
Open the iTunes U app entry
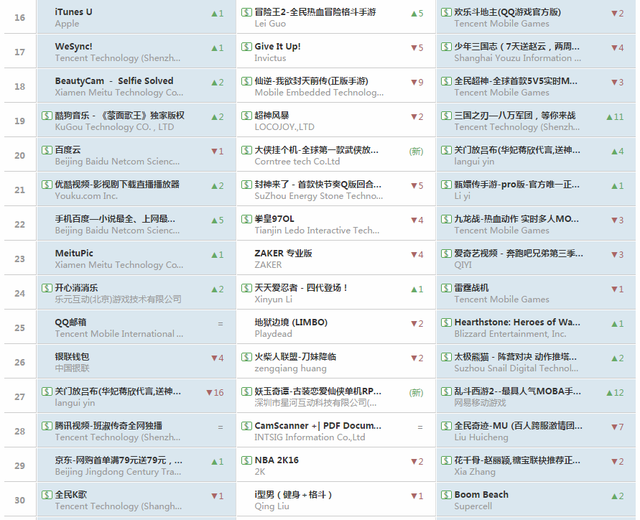coord(73,12)
